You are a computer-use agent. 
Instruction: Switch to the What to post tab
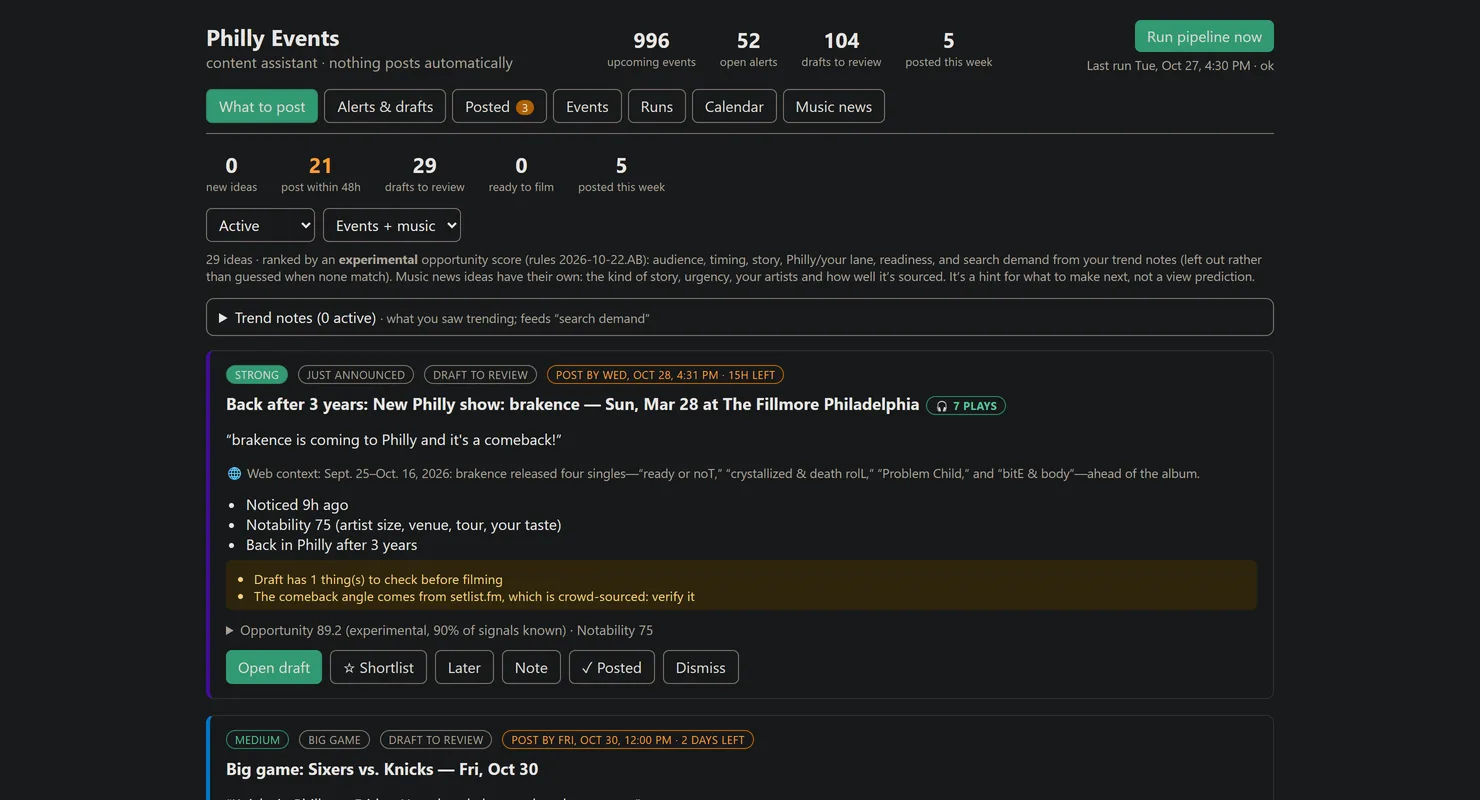tap(262, 106)
